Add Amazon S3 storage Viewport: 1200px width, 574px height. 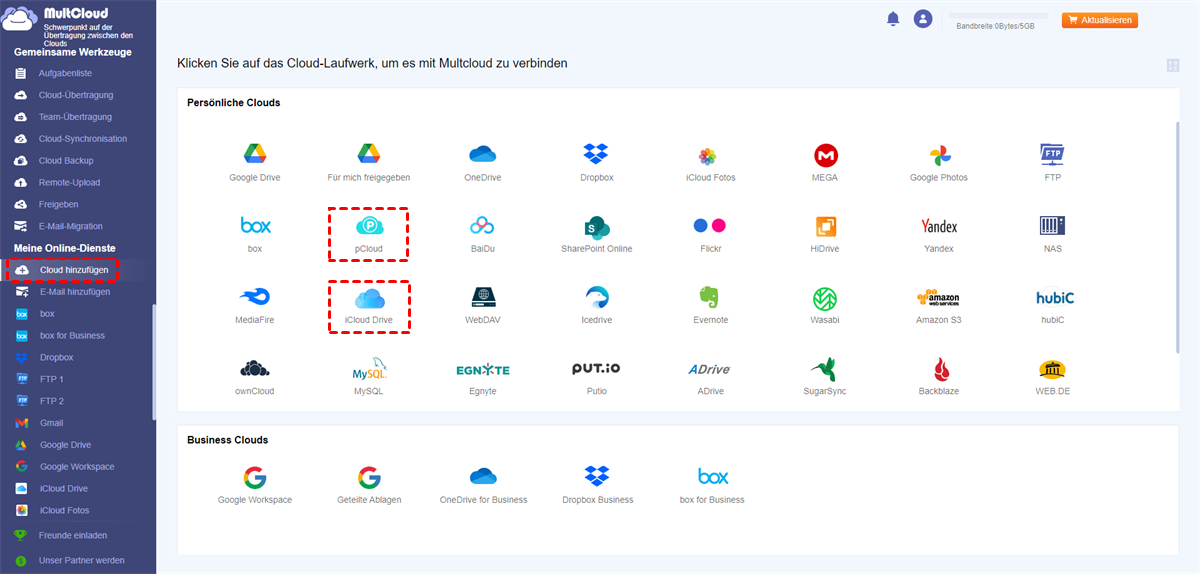939,305
